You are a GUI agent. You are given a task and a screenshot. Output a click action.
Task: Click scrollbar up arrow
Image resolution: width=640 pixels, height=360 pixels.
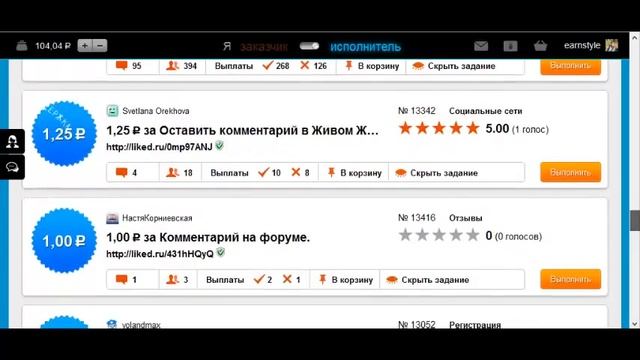[x=635, y=38]
